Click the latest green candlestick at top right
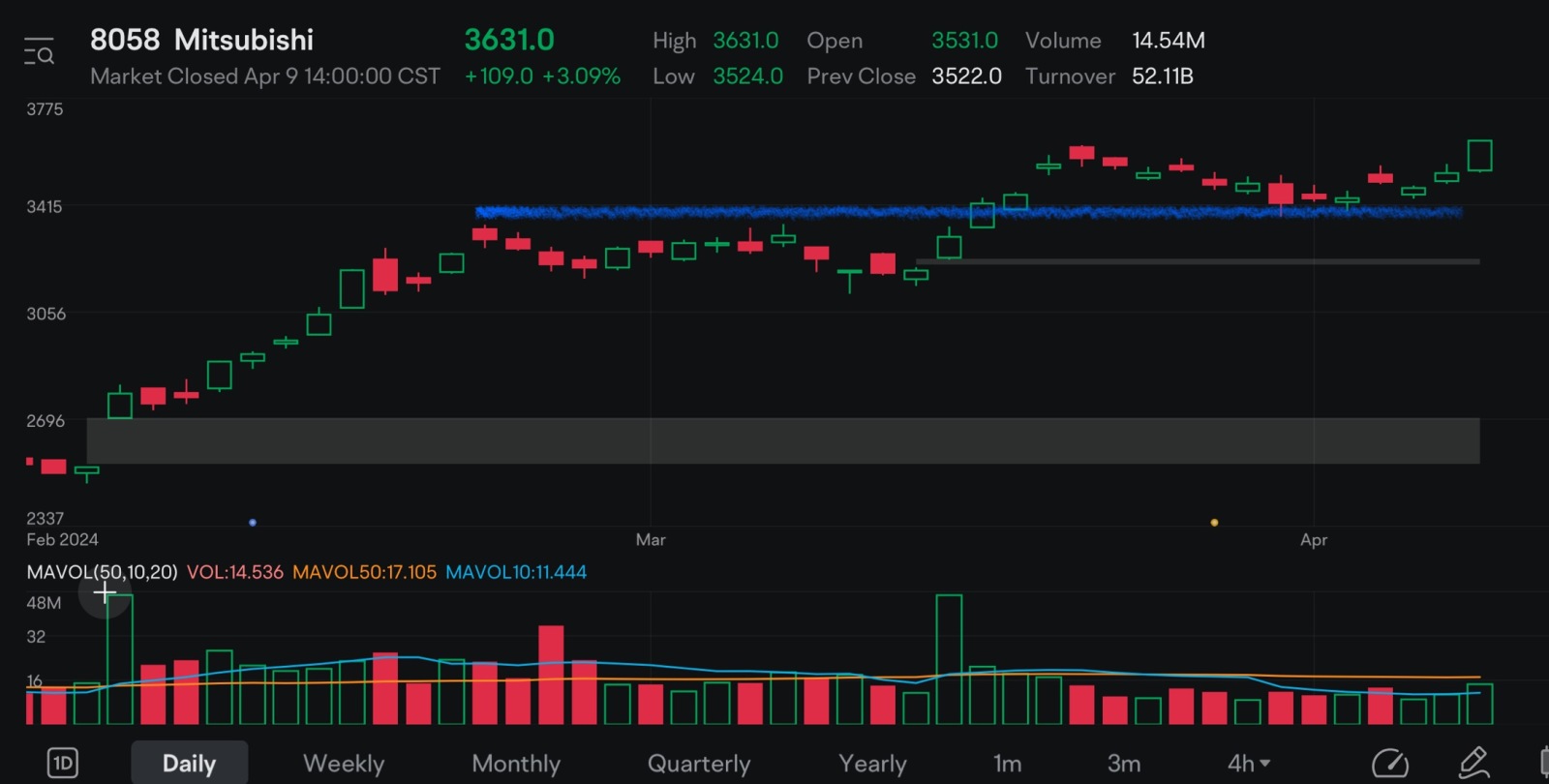This screenshot has width=1549, height=784. tap(1479, 156)
